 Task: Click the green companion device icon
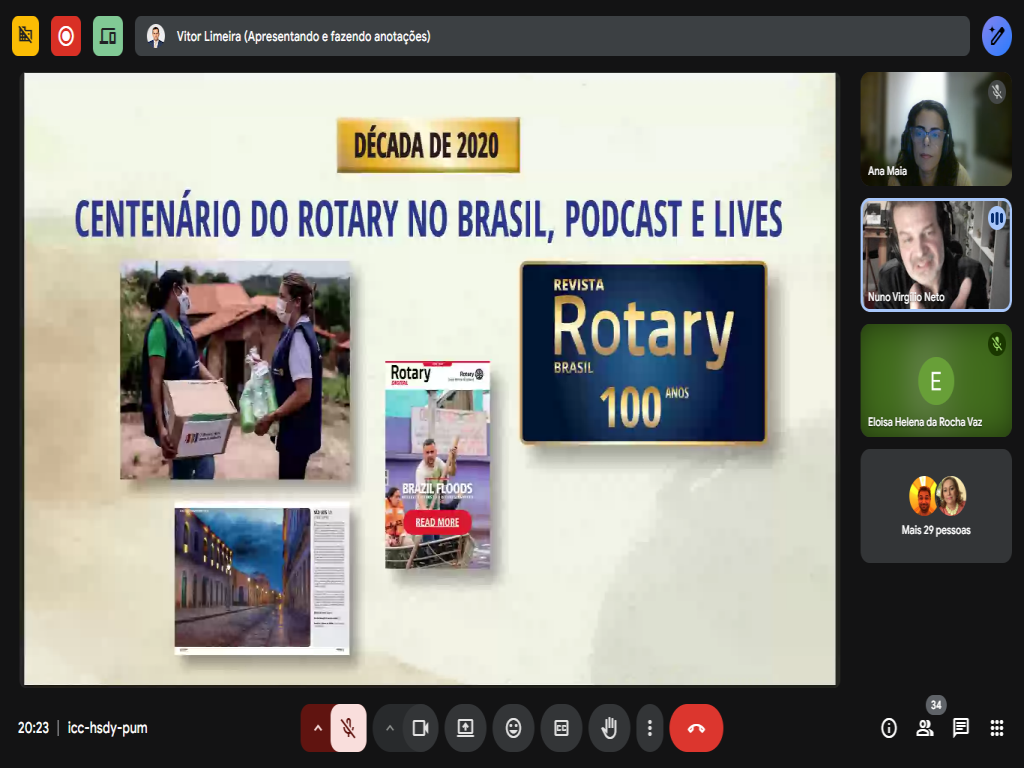[x=108, y=36]
